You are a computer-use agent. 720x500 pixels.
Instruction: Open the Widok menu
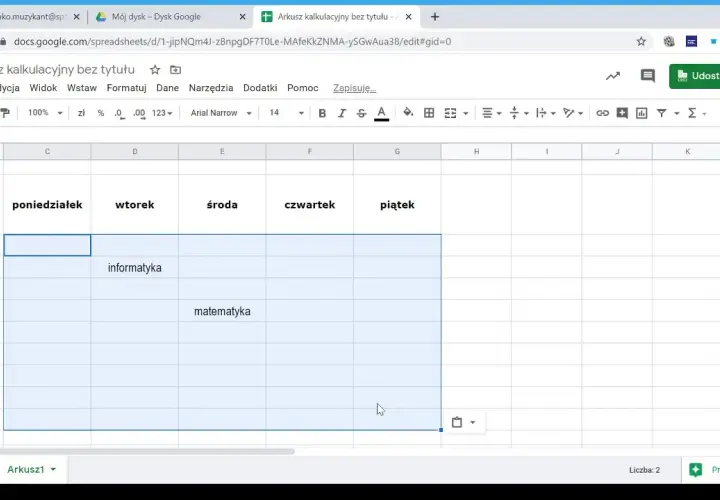43,88
